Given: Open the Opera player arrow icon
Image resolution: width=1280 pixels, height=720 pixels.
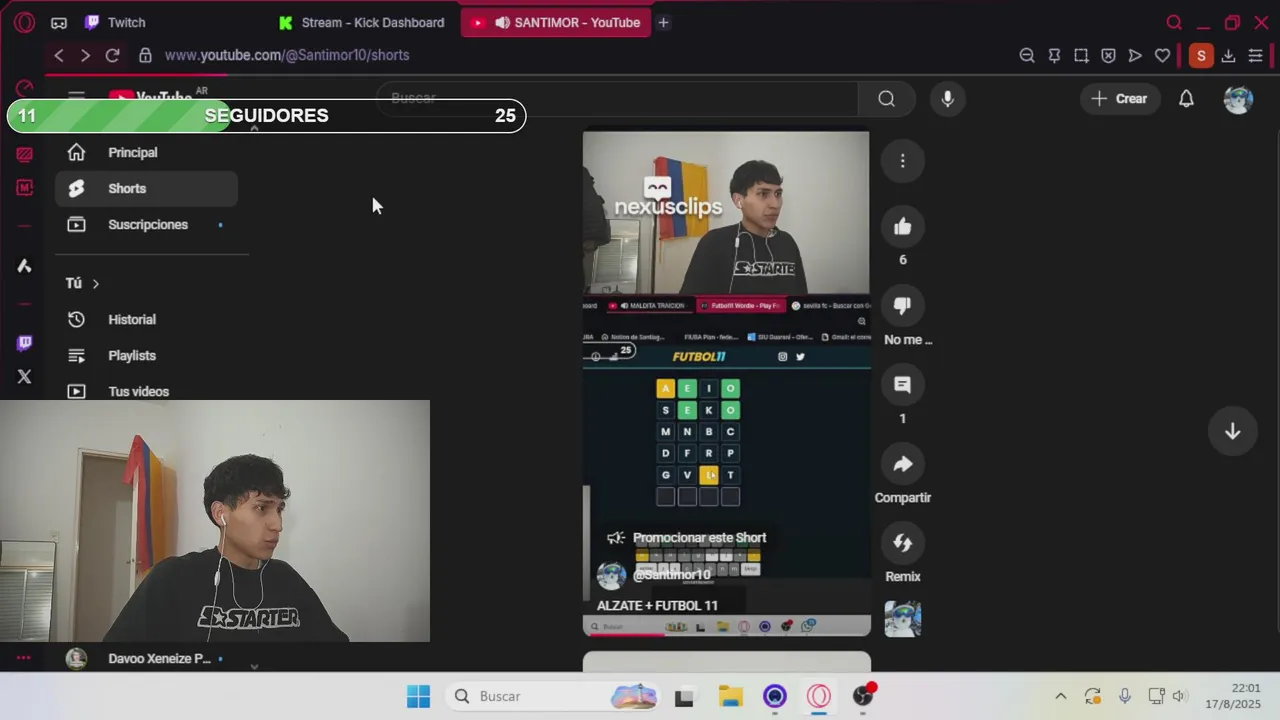Looking at the screenshot, I should (x=1135, y=55).
